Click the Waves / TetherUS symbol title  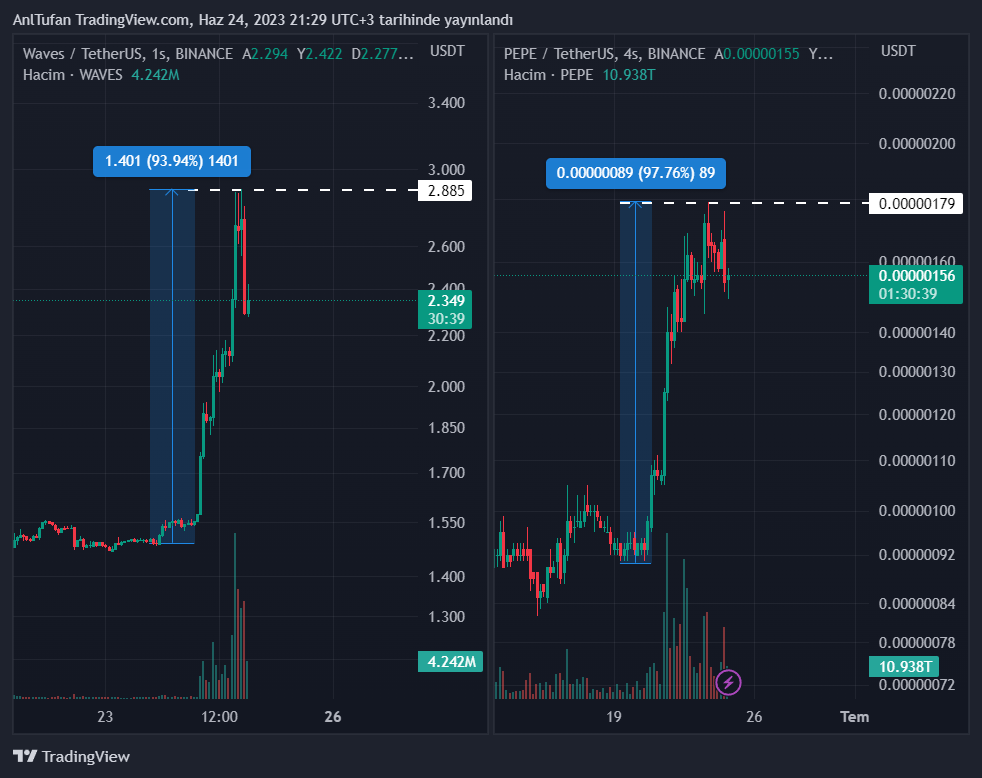point(83,53)
